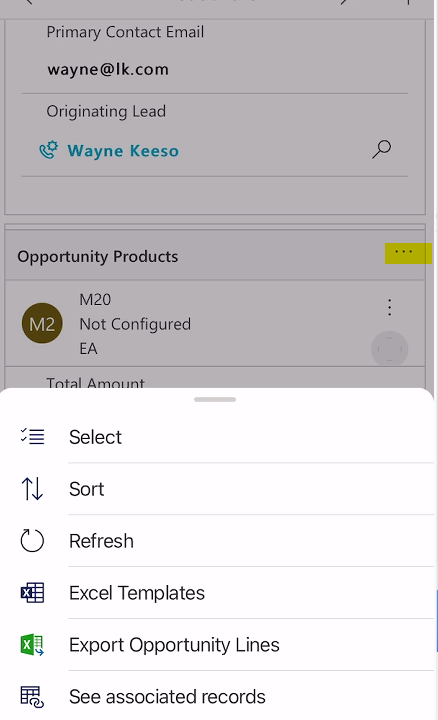Click the Sort arrows icon

pos(32,489)
